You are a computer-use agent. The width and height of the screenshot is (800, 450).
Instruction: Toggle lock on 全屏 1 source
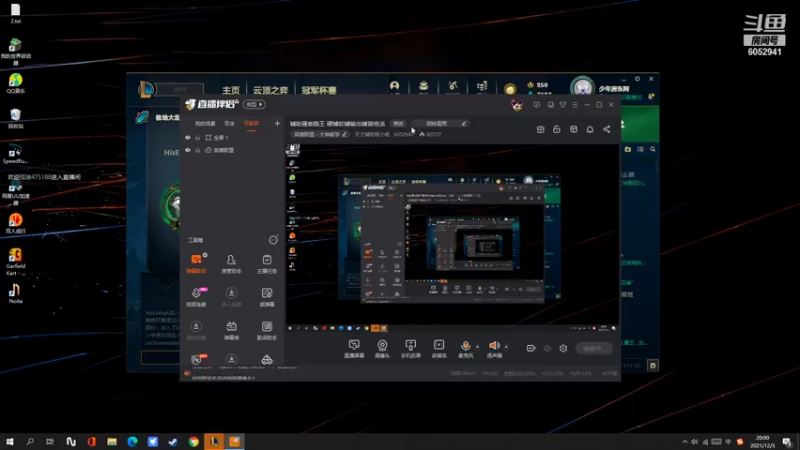197,138
